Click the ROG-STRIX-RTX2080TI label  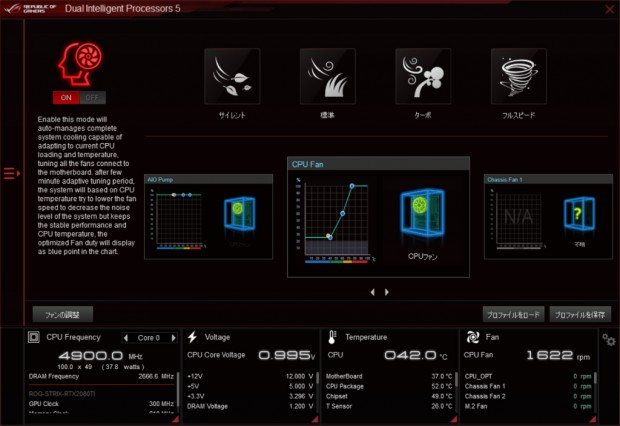pyautogui.click(x=62, y=394)
